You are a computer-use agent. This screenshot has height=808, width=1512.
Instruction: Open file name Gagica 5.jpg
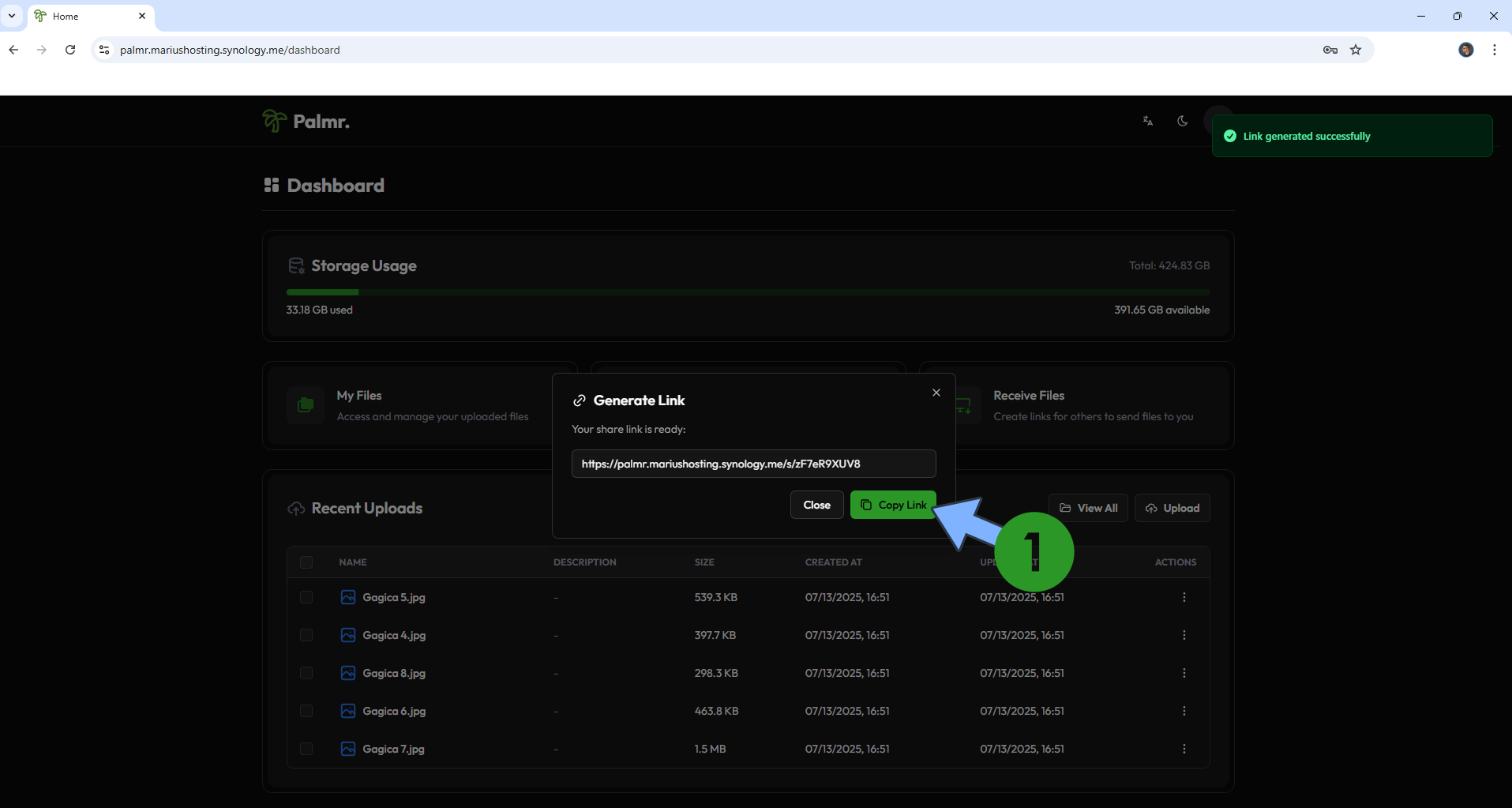pos(394,597)
